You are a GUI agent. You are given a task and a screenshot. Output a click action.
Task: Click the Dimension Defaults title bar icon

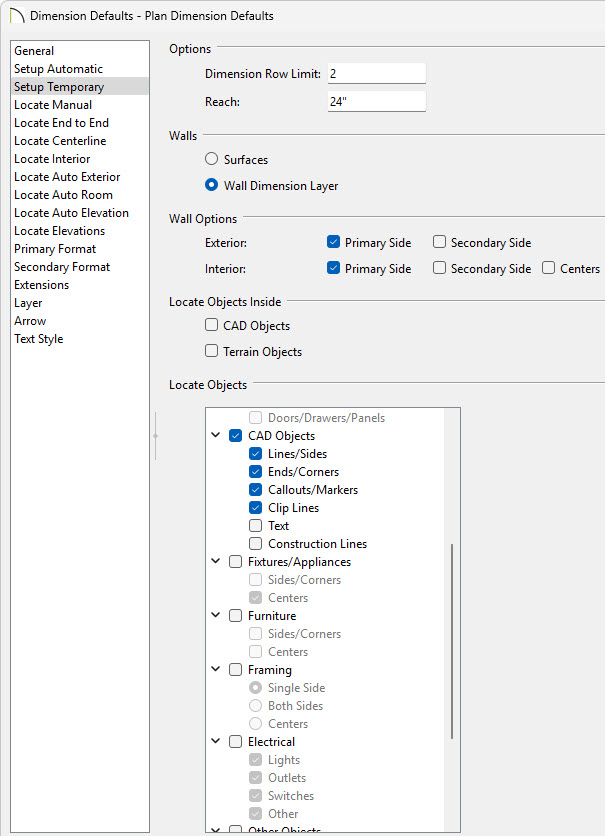(17, 15)
